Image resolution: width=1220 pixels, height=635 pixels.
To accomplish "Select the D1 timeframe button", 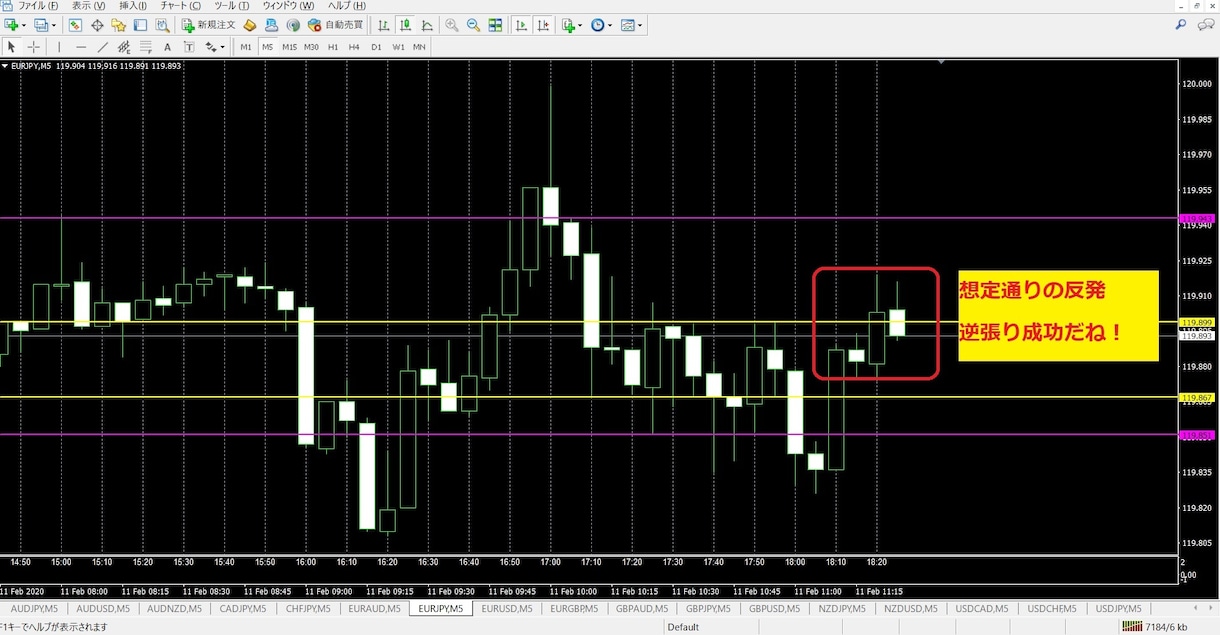I will pos(376,47).
